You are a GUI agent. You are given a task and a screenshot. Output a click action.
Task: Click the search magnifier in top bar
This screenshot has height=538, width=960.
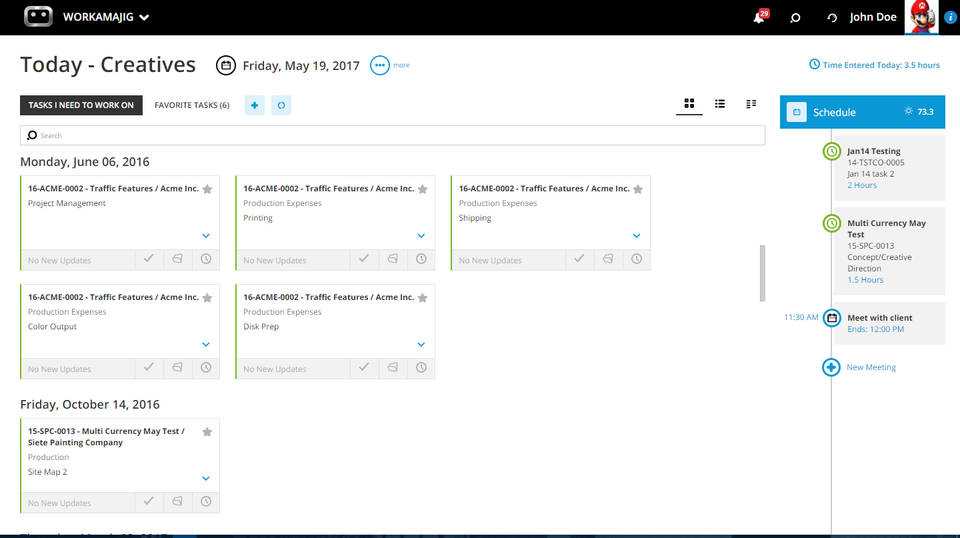pos(795,17)
